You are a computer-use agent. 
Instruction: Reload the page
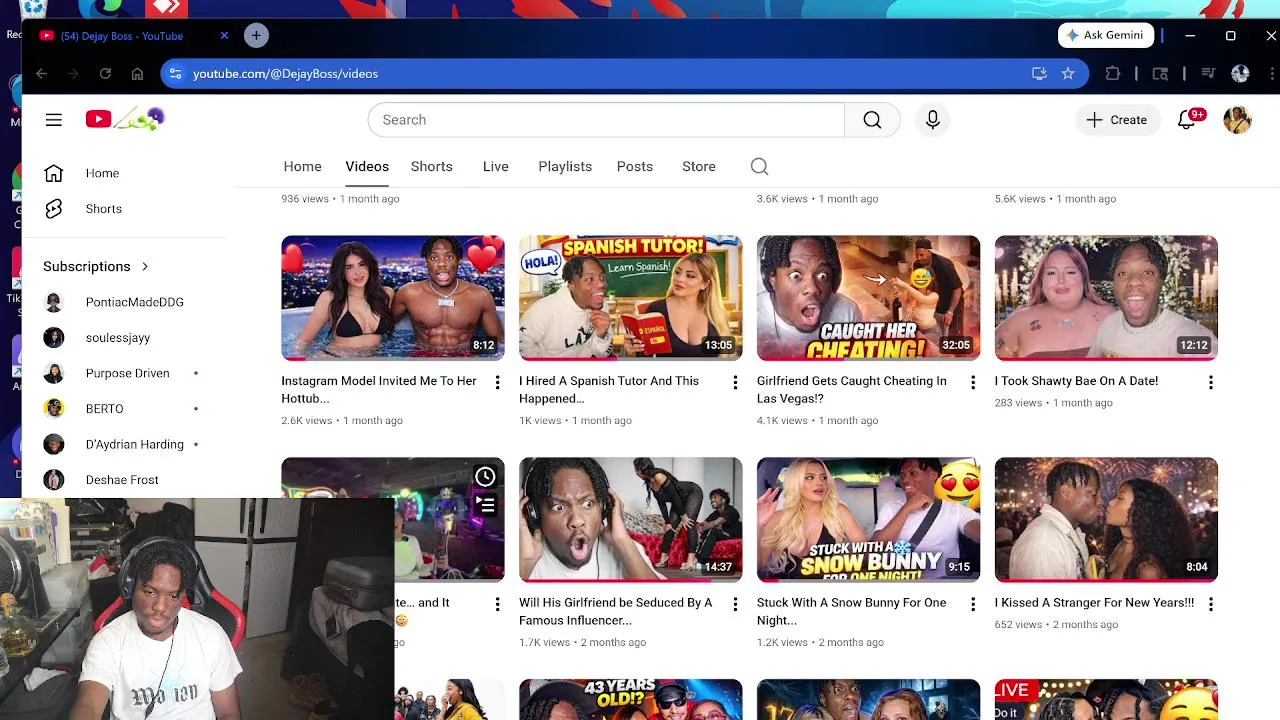105,74
